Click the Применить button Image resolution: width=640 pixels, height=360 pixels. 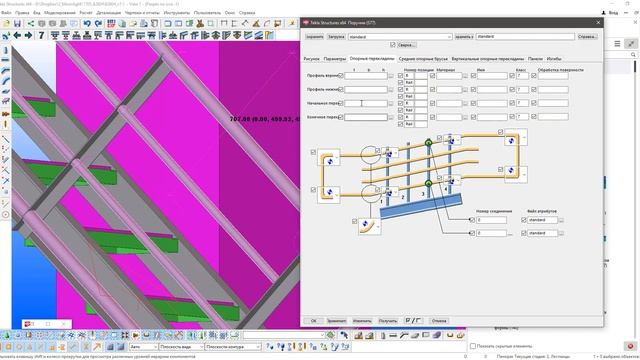[336, 321]
